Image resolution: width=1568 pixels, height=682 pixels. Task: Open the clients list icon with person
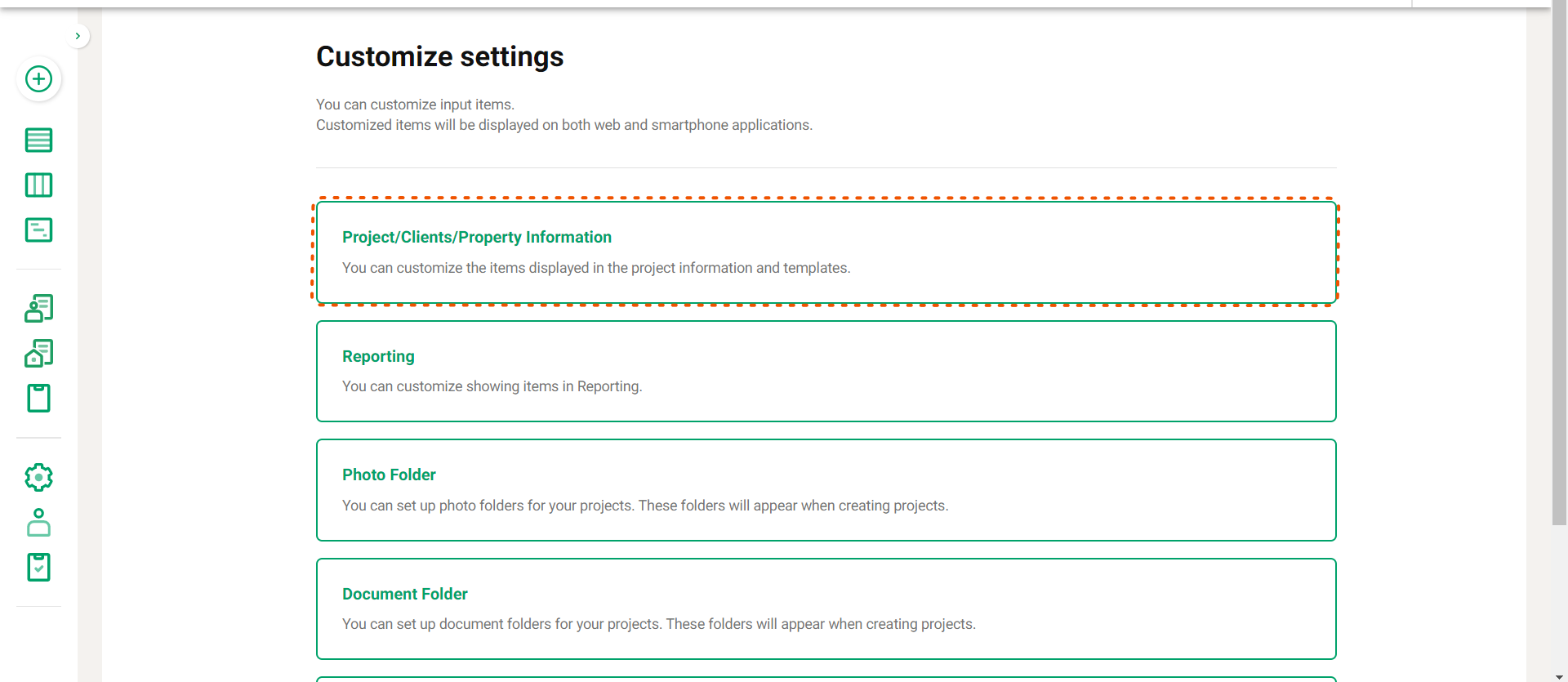click(38, 309)
